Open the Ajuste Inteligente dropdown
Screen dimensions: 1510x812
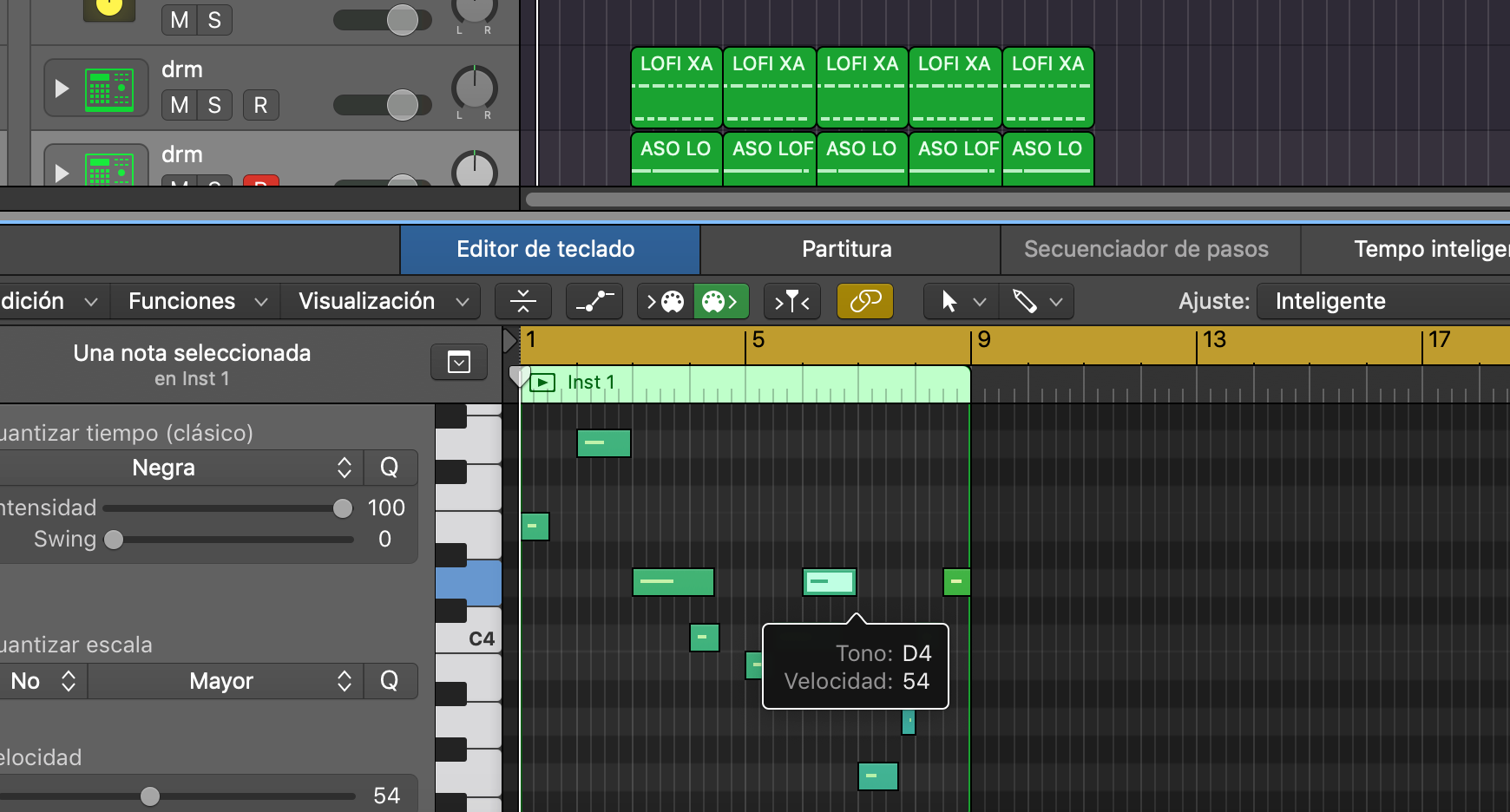click(x=1383, y=301)
